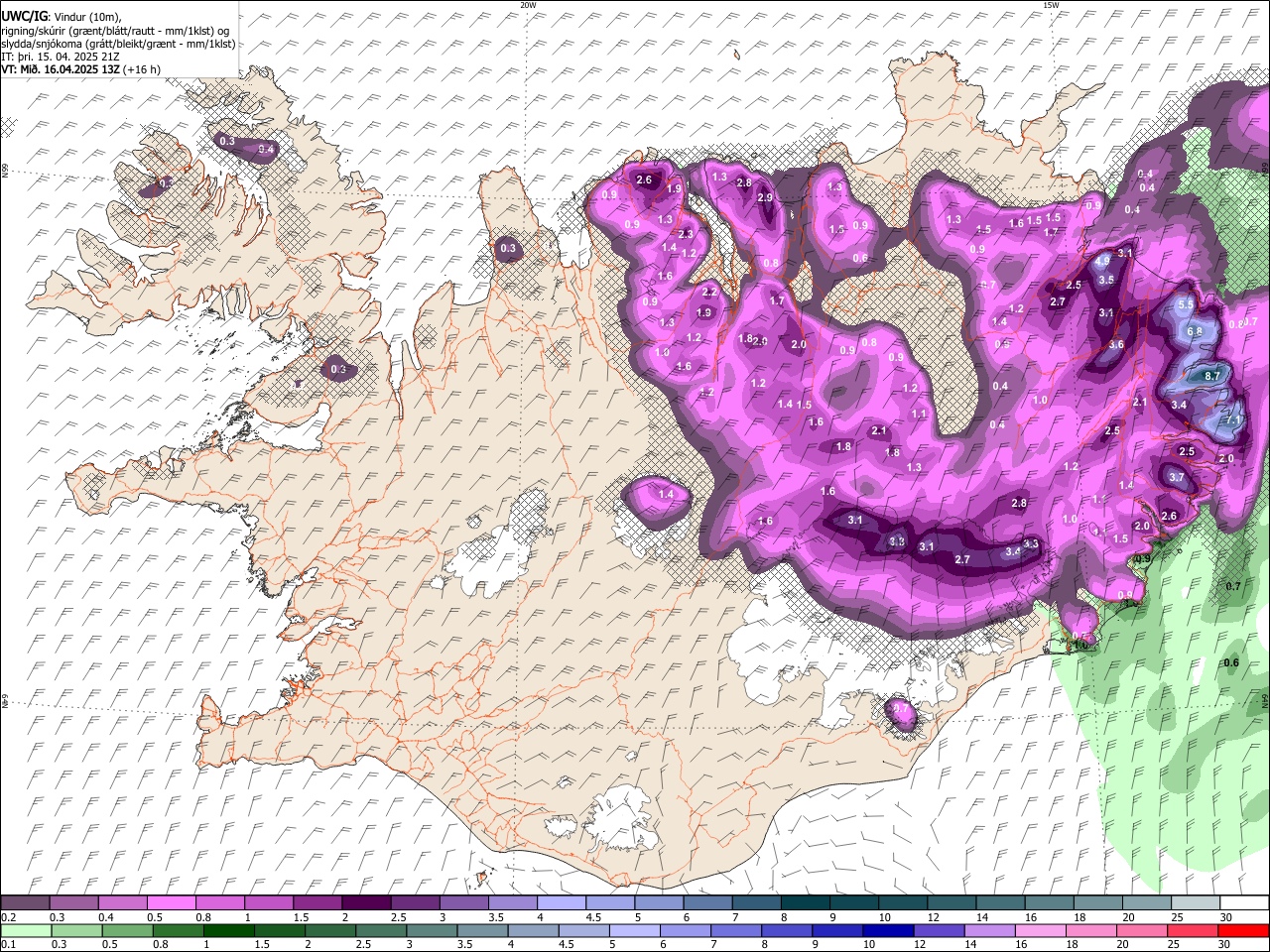Click the 6.8 snowfall value on the map
Viewport: 1270px width, 952px height.
(x=1195, y=331)
